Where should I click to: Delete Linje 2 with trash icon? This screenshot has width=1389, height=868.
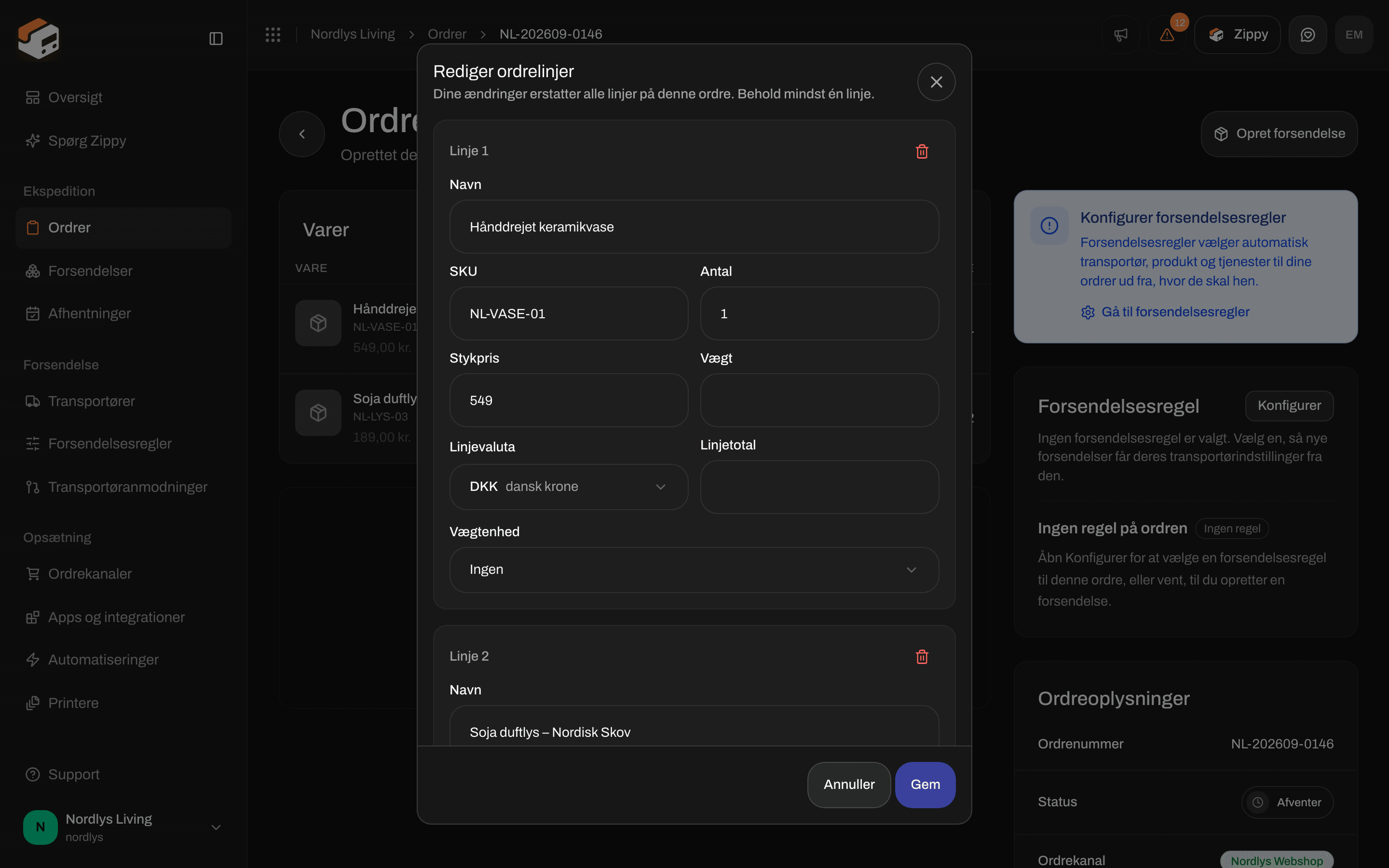tap(922, 656)
